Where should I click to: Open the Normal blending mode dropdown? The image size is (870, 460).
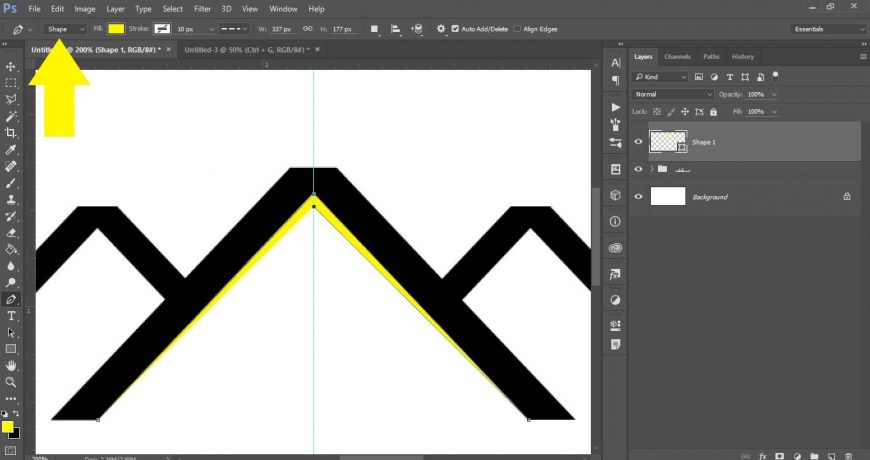pyautogui.click(x=674, y=94)
